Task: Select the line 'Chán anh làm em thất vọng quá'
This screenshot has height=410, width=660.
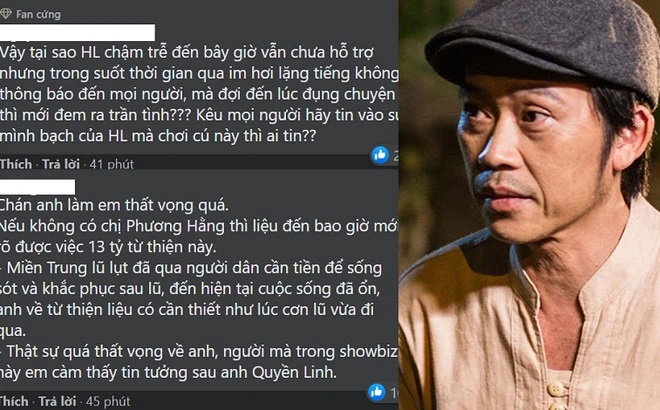Action: pos(114,205)
